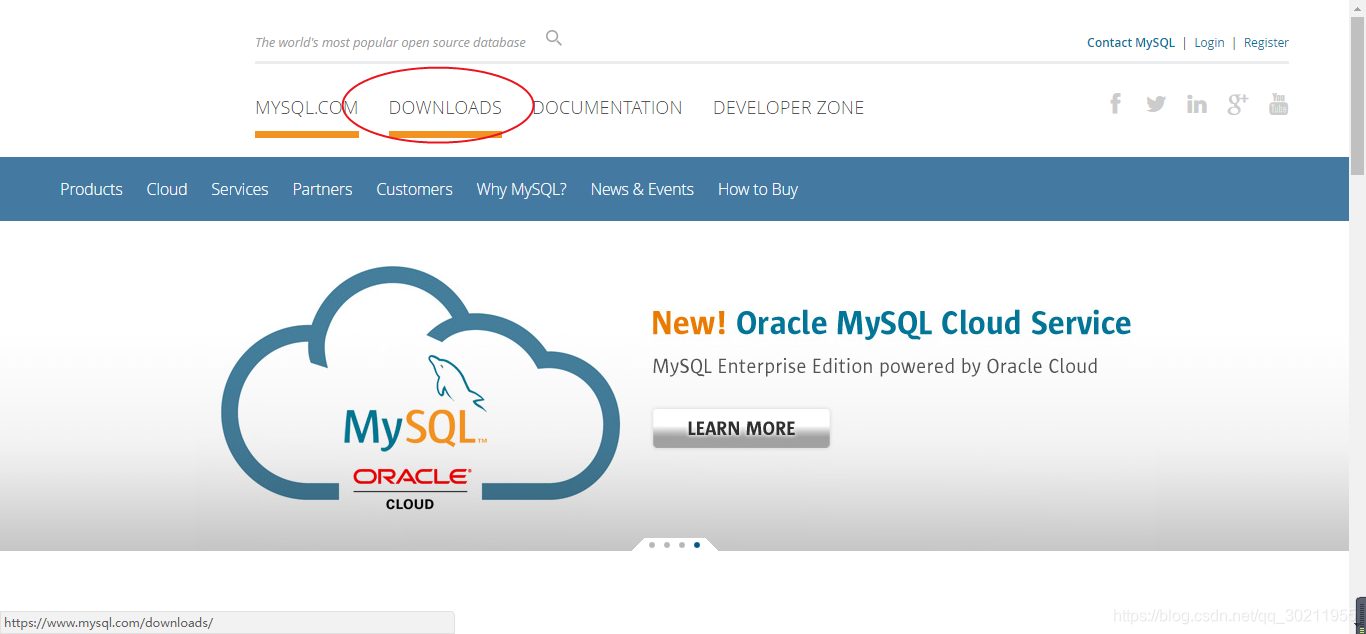Select the second carousel dot
The height and width of the screenshot is (634, 1366).
click(x=667, y=545)
